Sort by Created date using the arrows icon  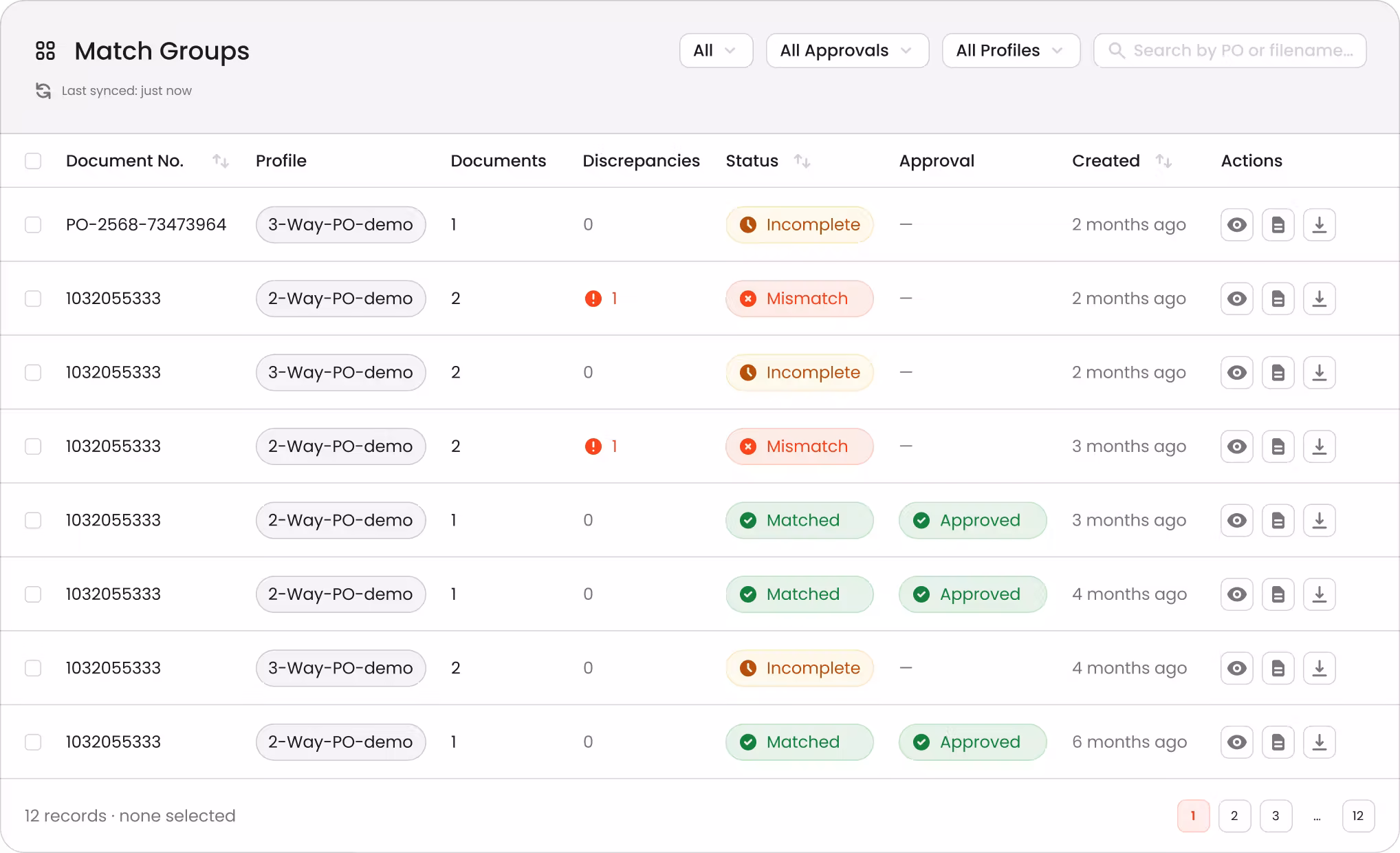1163,161
